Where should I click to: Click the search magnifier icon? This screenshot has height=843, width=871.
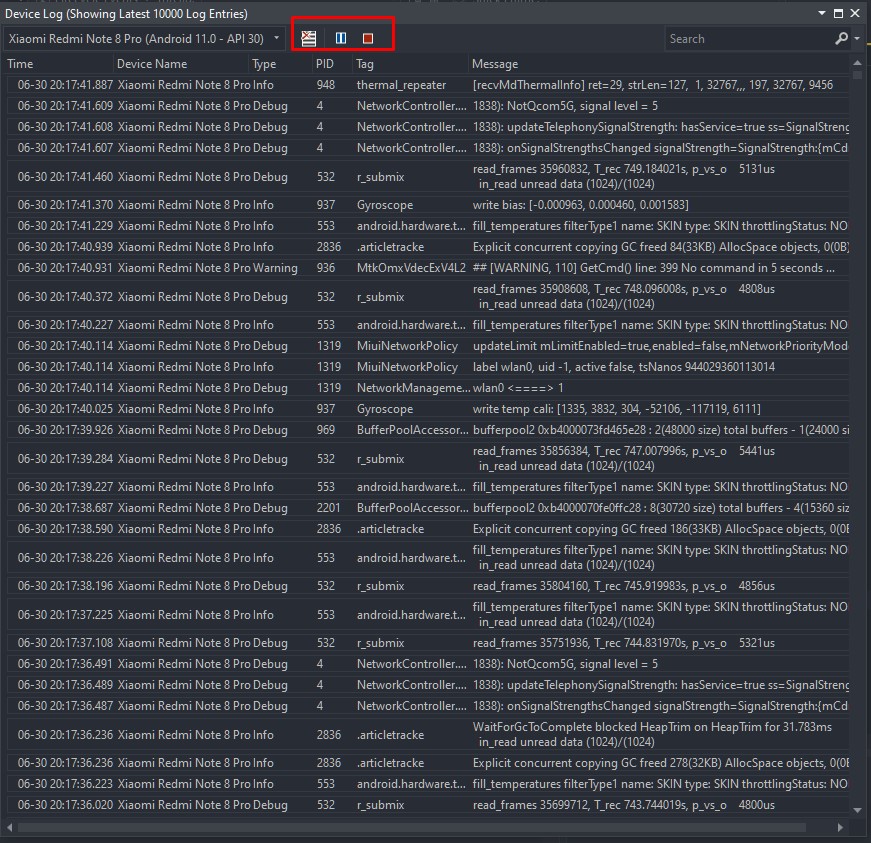[842, 38]
